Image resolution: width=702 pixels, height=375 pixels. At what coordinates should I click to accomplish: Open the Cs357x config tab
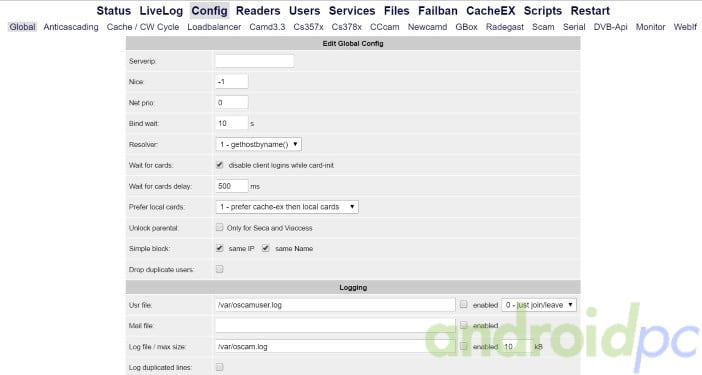(x=308, y=27)
